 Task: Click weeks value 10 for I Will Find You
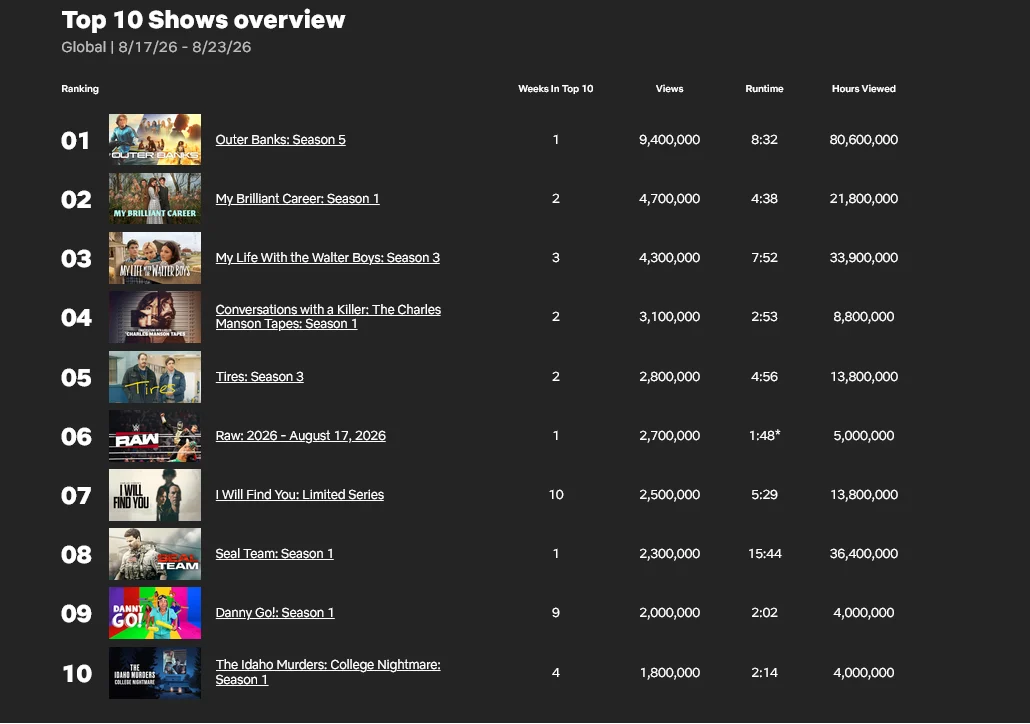click(556, 495)
